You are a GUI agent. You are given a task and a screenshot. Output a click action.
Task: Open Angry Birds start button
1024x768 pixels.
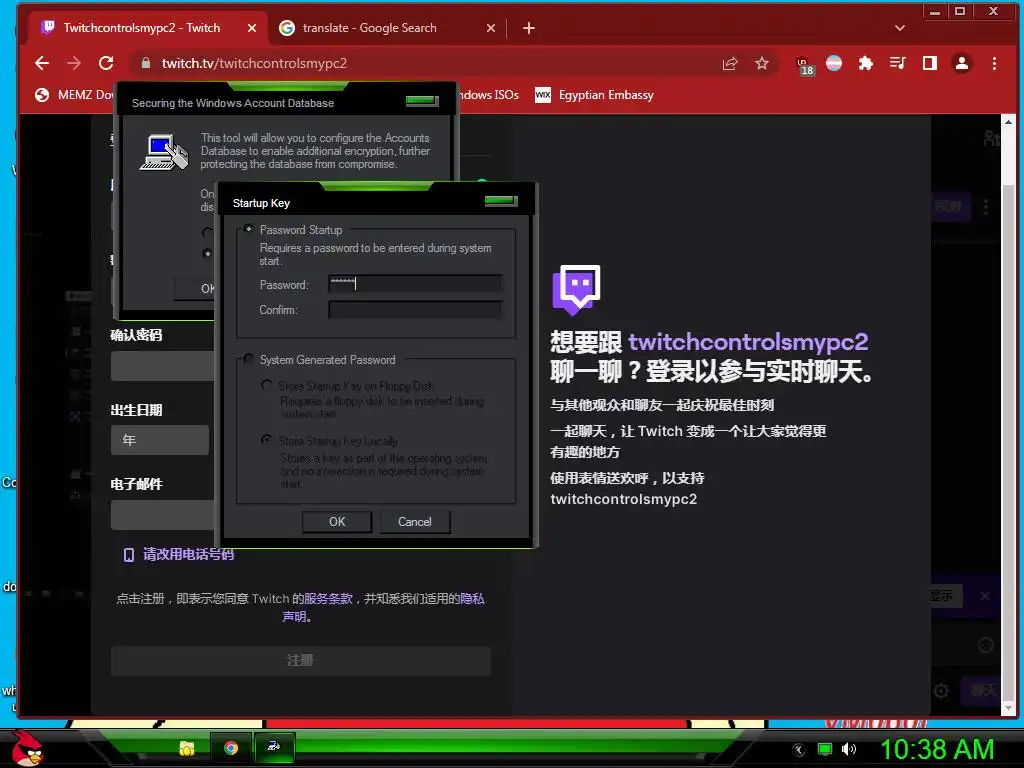tap(27, 748)
